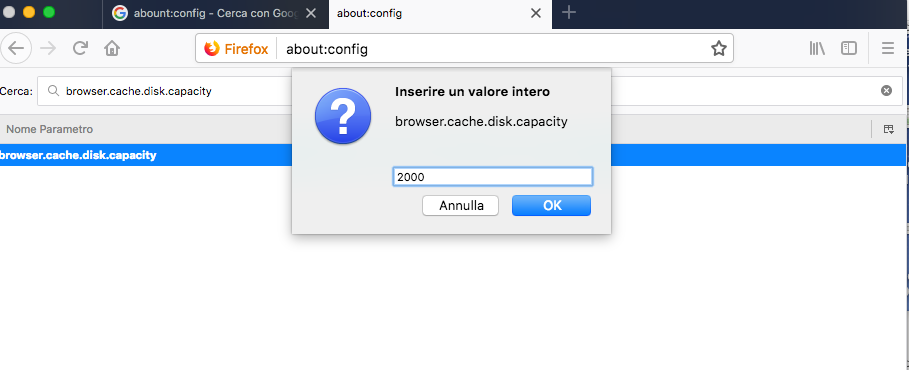Open the Library icon in toolbar
The height and width of the screenshot is (370, 909).
click(x=817, y=49)
